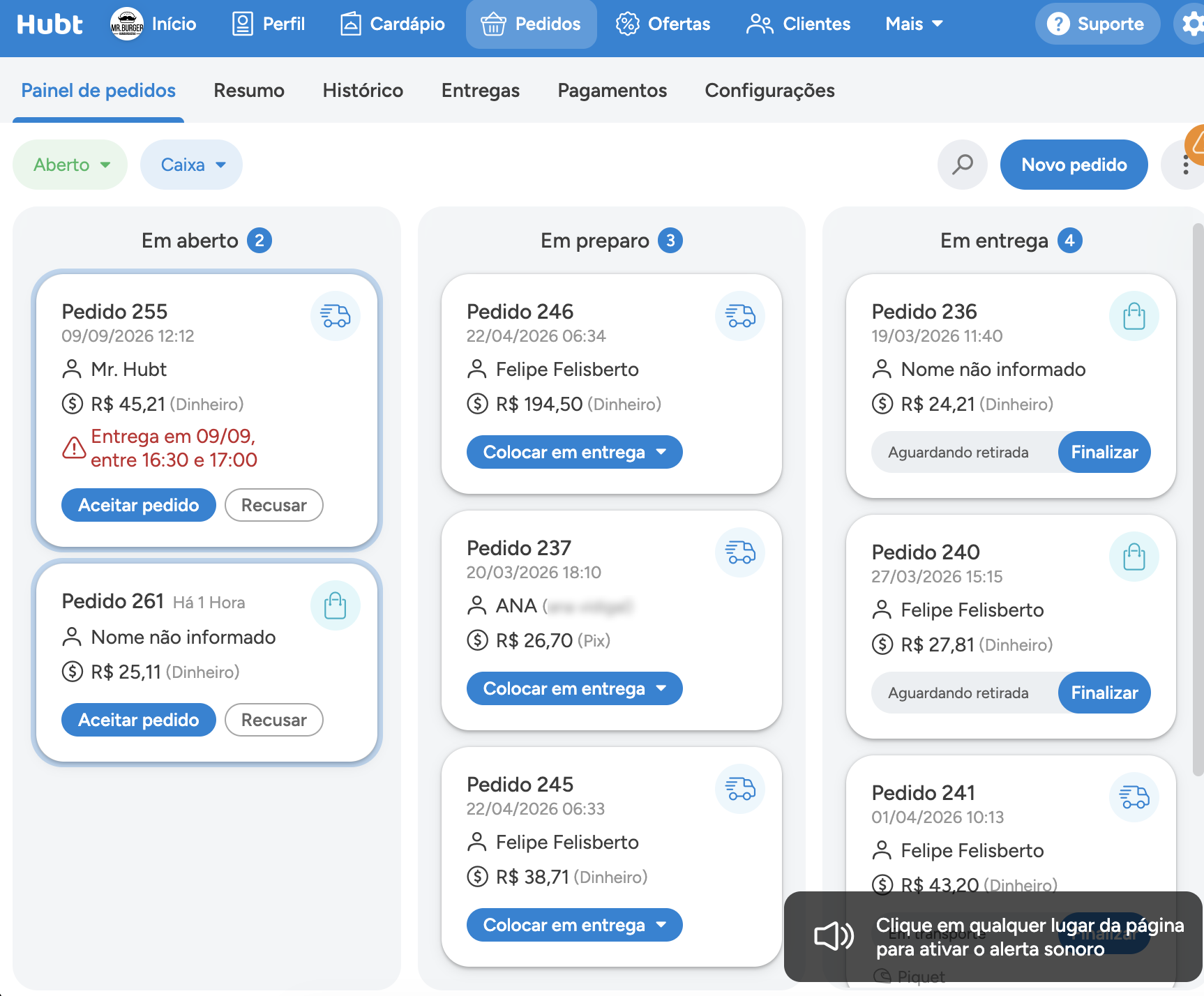Screen dimensions: 1204x996
Task: Switch to the Pagamentos tab
Action: (612, 91)
